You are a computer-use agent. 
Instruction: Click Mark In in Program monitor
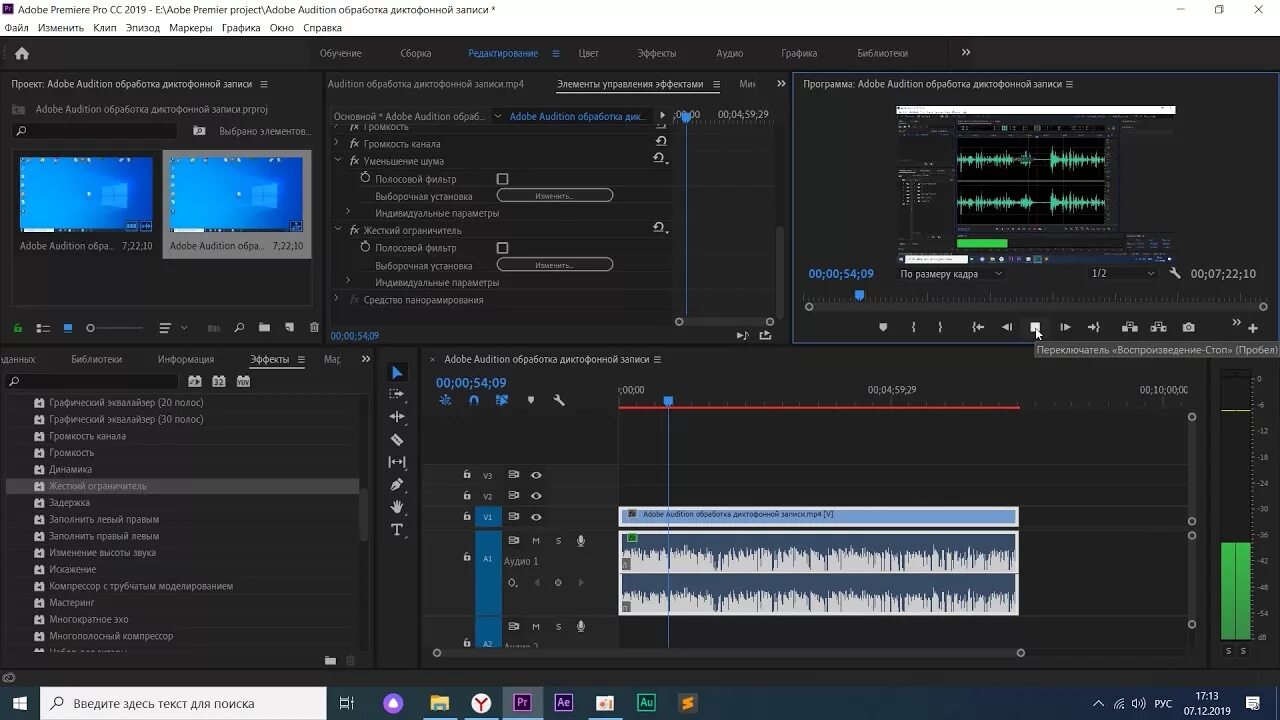pyautogui.click(x=913, y=327)
